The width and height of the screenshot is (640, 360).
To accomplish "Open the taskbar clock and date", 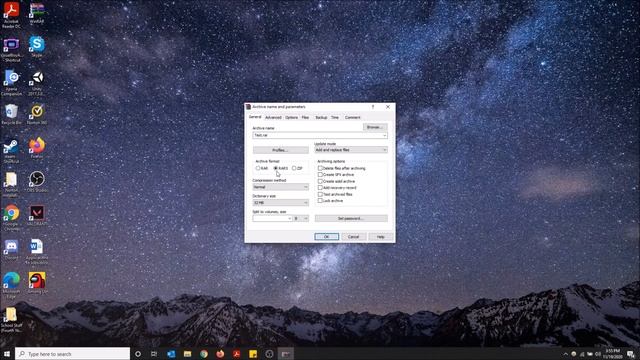I will 612,354.
